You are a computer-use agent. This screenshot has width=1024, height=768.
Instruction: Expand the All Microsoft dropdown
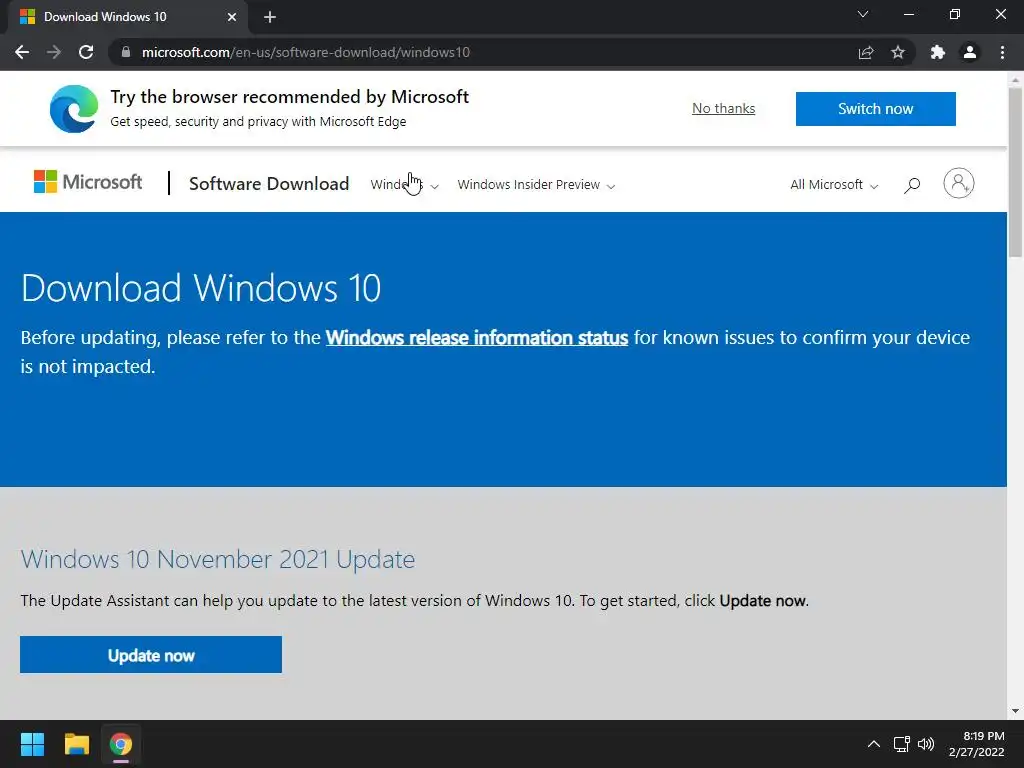834,185
